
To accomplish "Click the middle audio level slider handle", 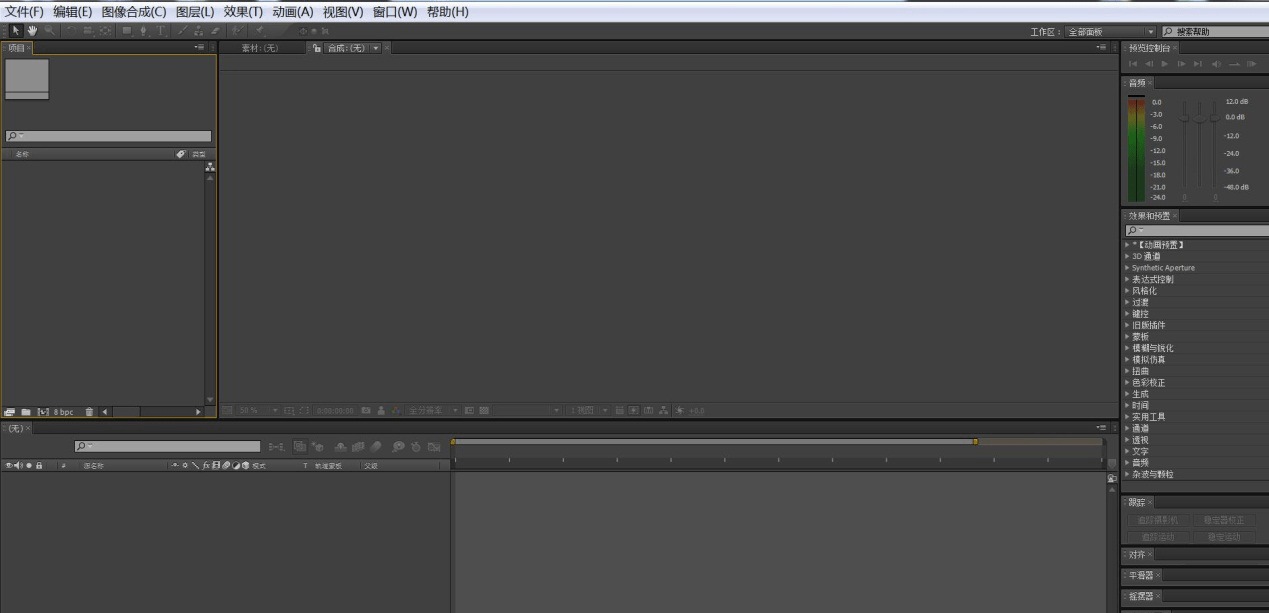I will [1200, 117].
